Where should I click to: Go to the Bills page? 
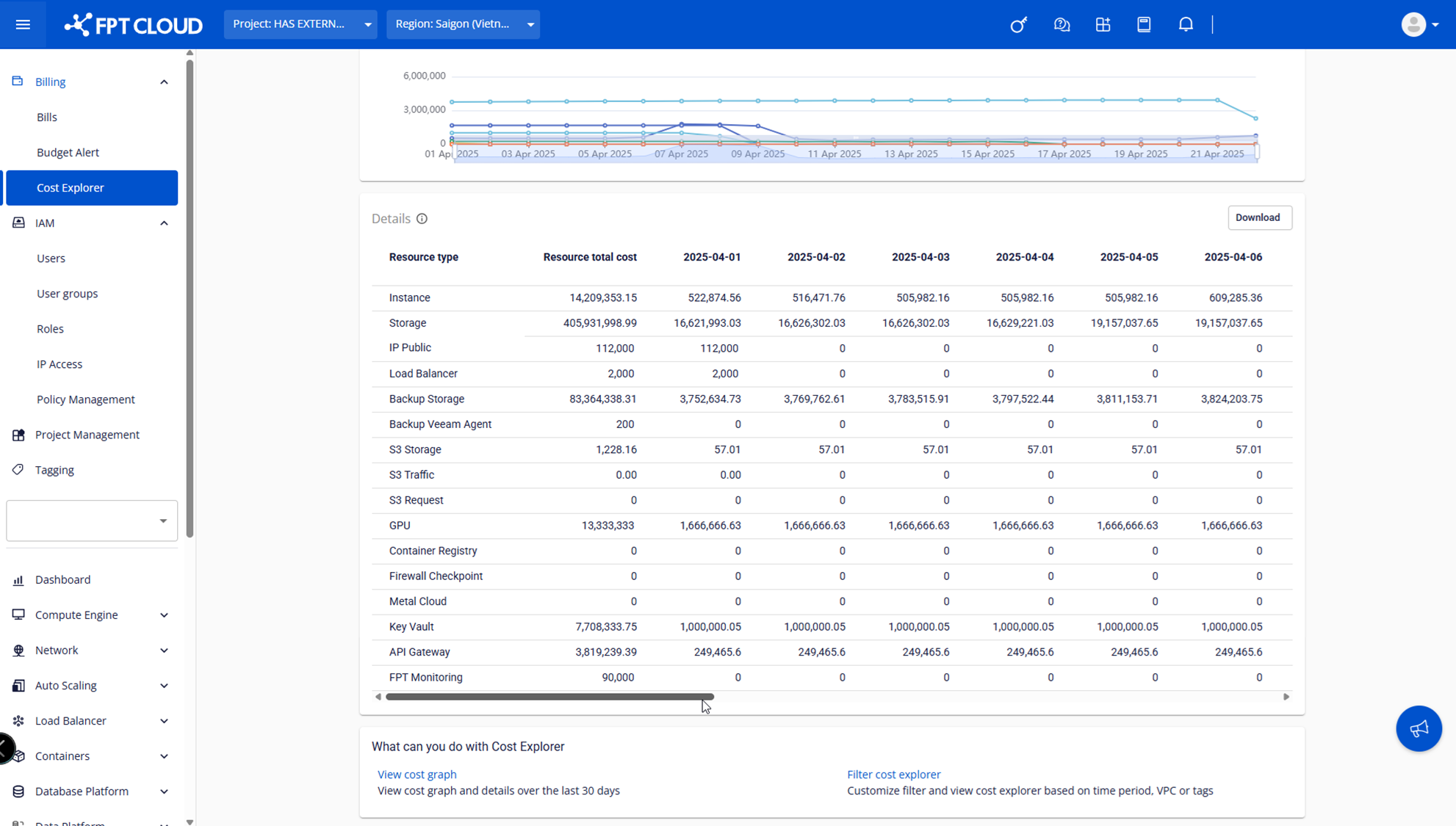(x=47, y=117)
